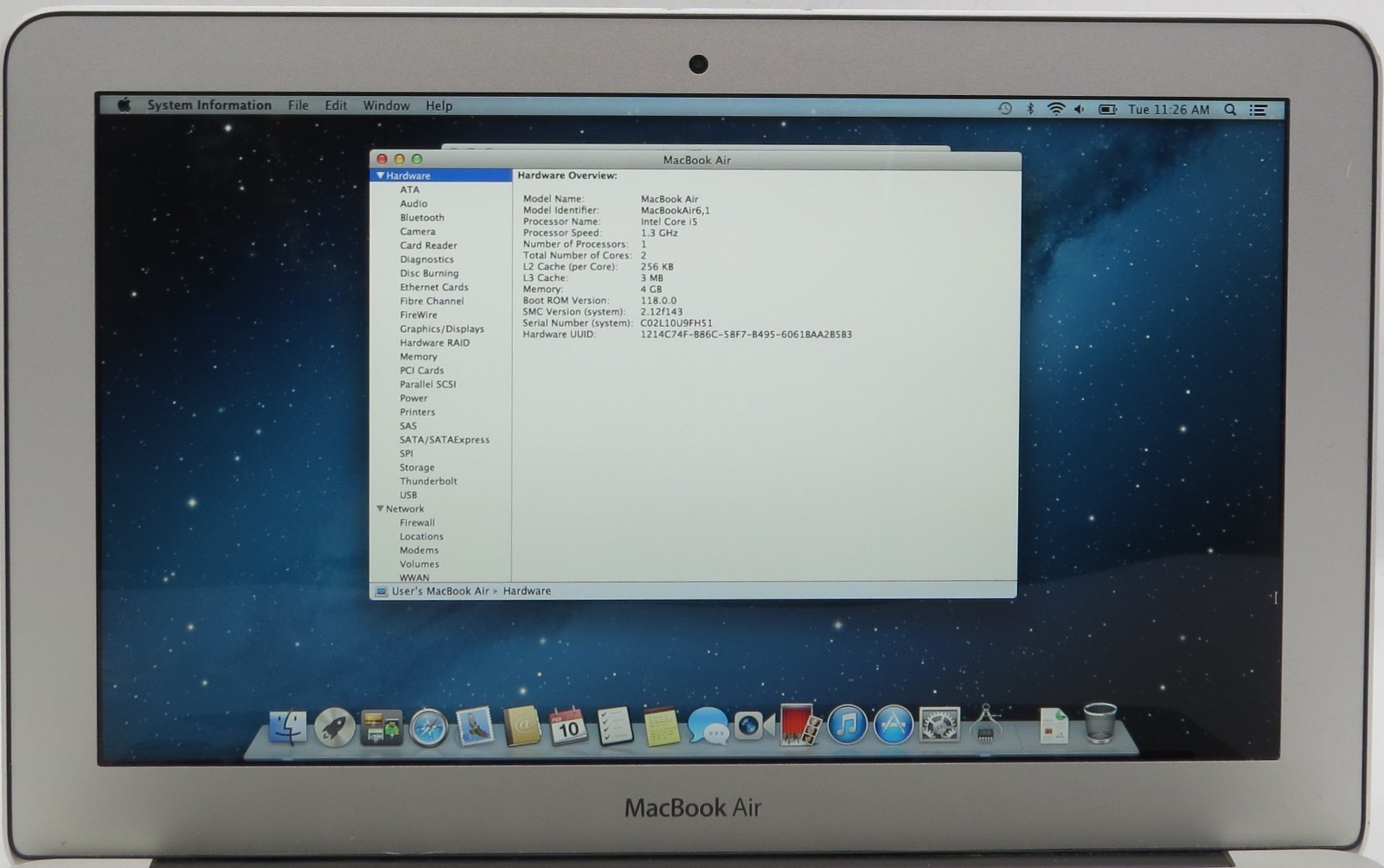Open Finder from the Dock

(x=287, y=727)
